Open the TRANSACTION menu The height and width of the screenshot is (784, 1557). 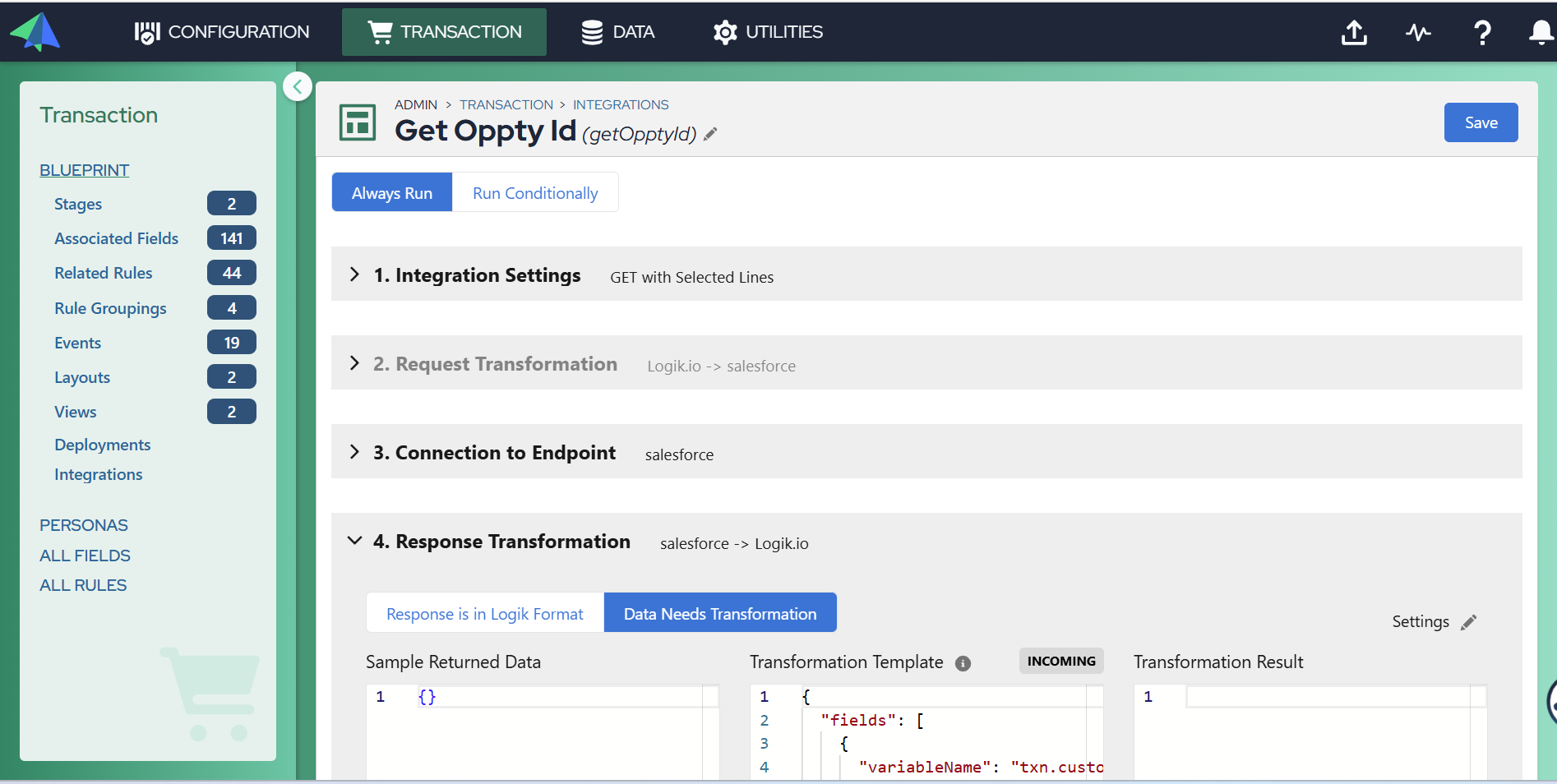[444, 32]
